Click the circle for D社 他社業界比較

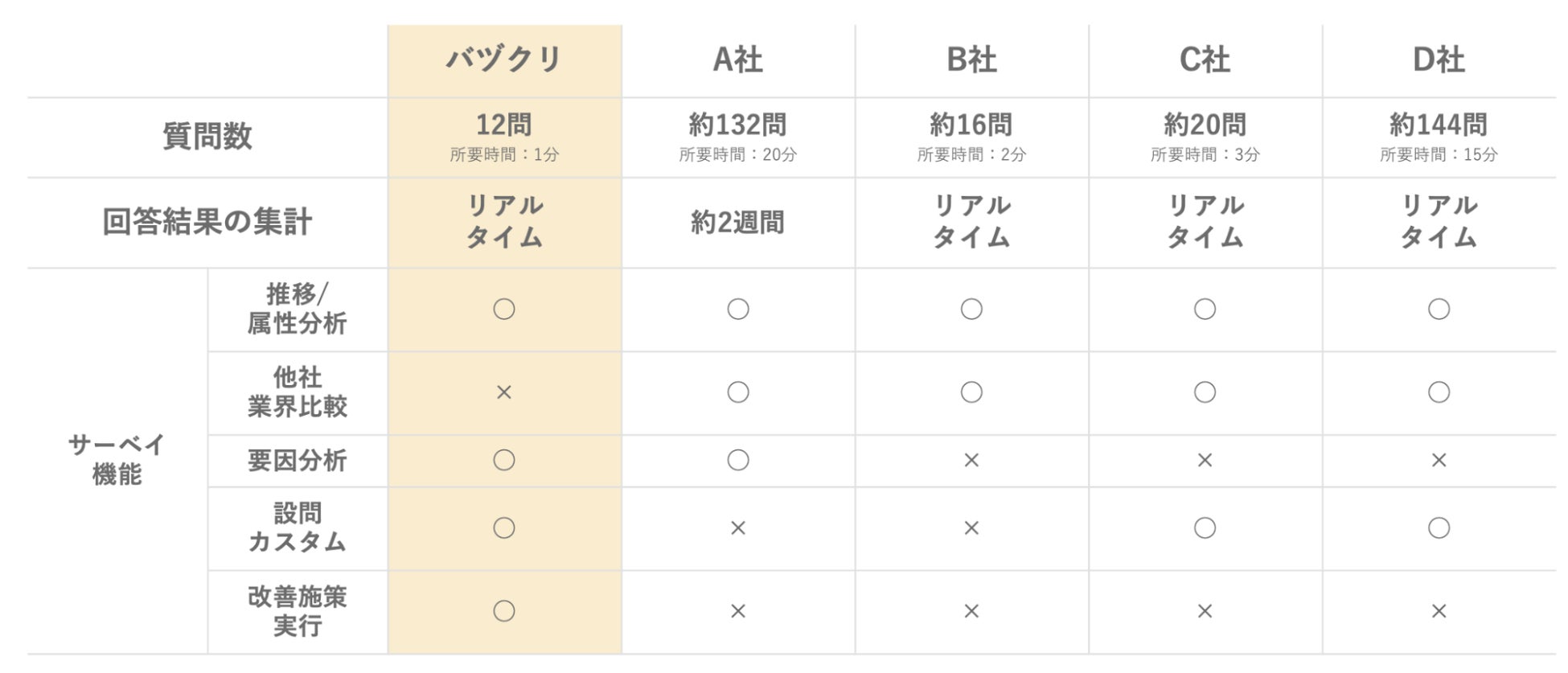1439,392
